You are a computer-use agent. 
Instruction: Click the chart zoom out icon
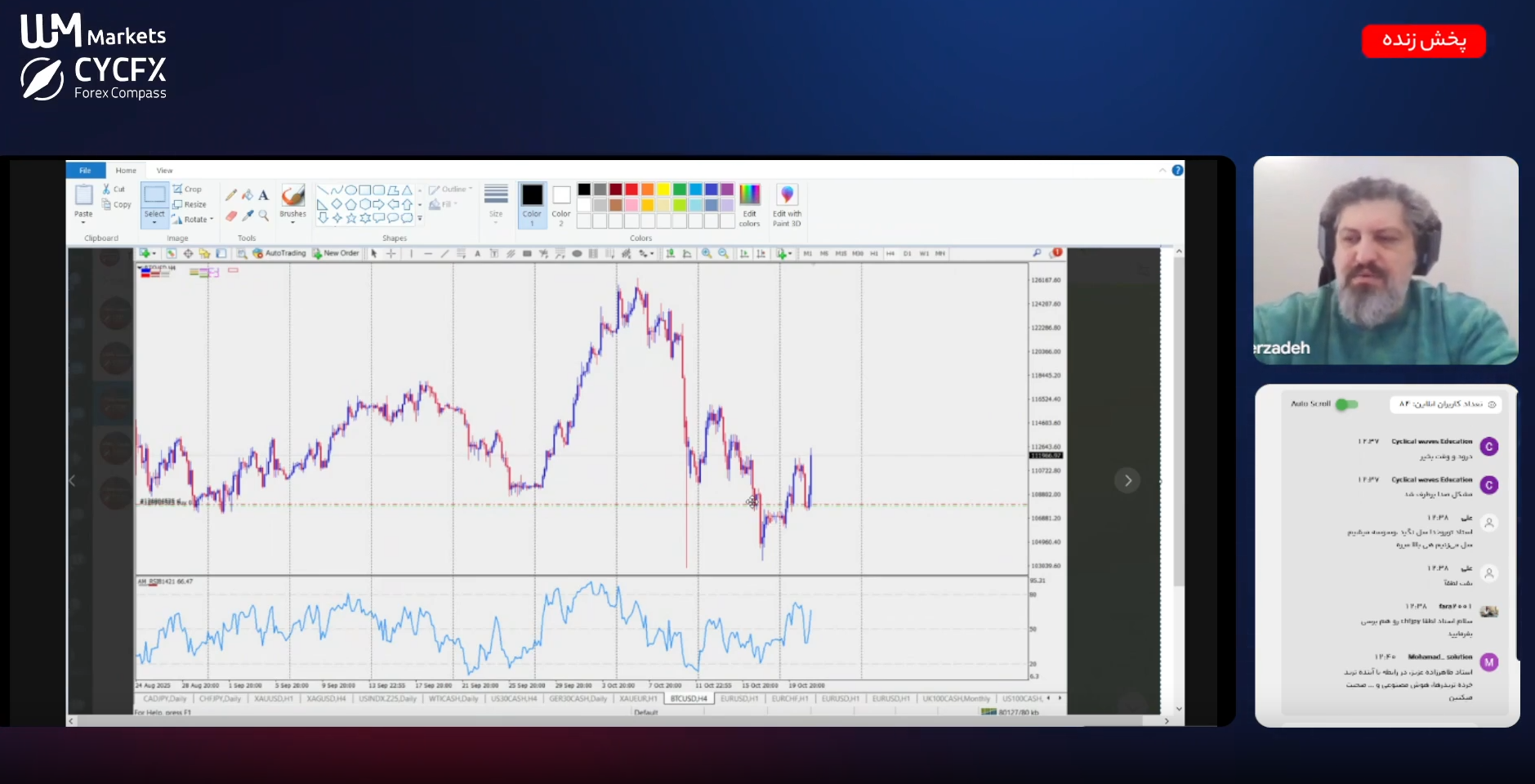pos(723,254)
